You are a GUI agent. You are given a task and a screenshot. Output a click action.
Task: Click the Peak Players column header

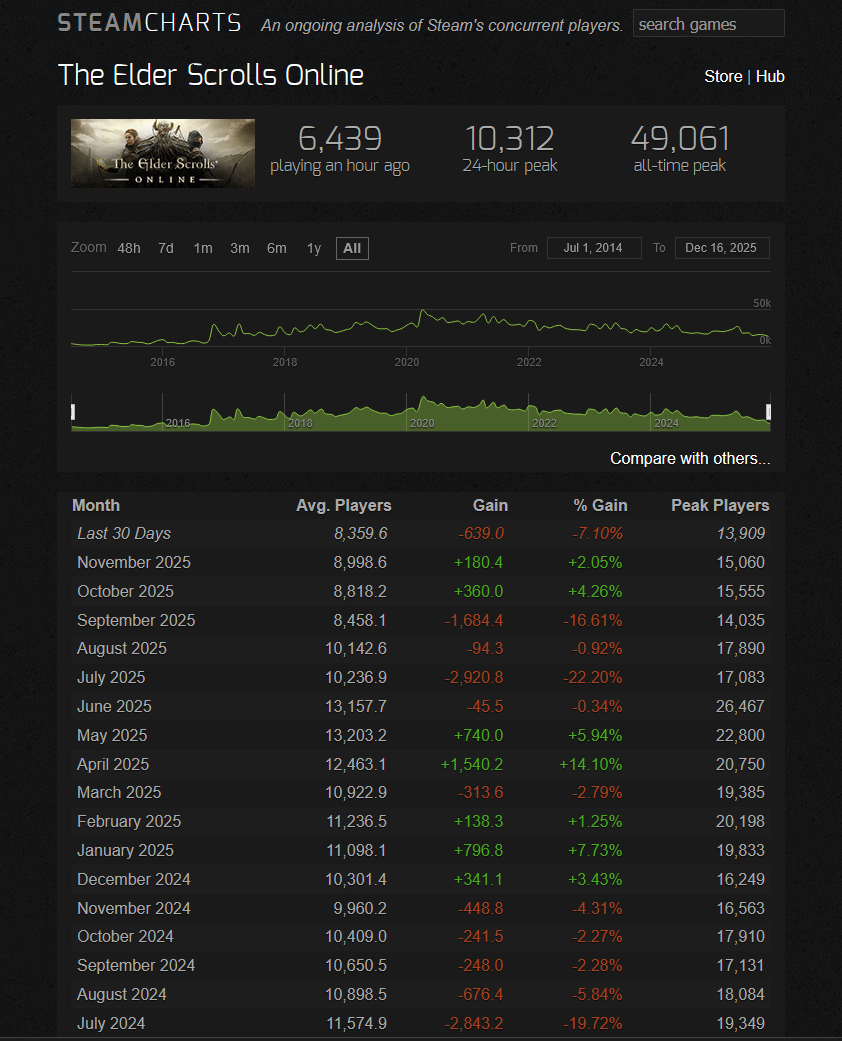click(720, 505)
